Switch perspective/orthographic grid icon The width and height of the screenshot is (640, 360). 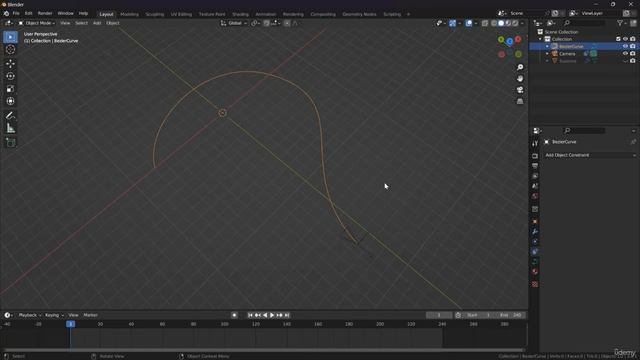pyautogui.click(x=520, y=101)
